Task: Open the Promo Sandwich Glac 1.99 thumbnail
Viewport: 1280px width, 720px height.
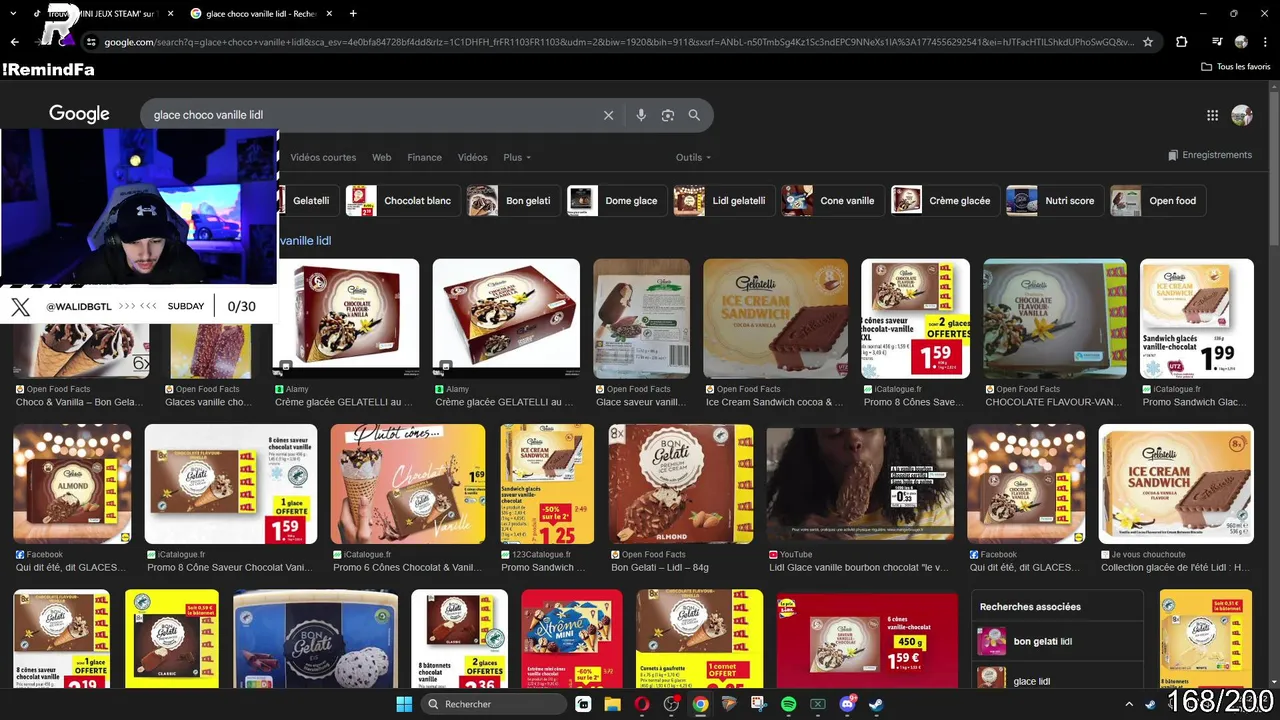Action: [x=1197, y=318]
